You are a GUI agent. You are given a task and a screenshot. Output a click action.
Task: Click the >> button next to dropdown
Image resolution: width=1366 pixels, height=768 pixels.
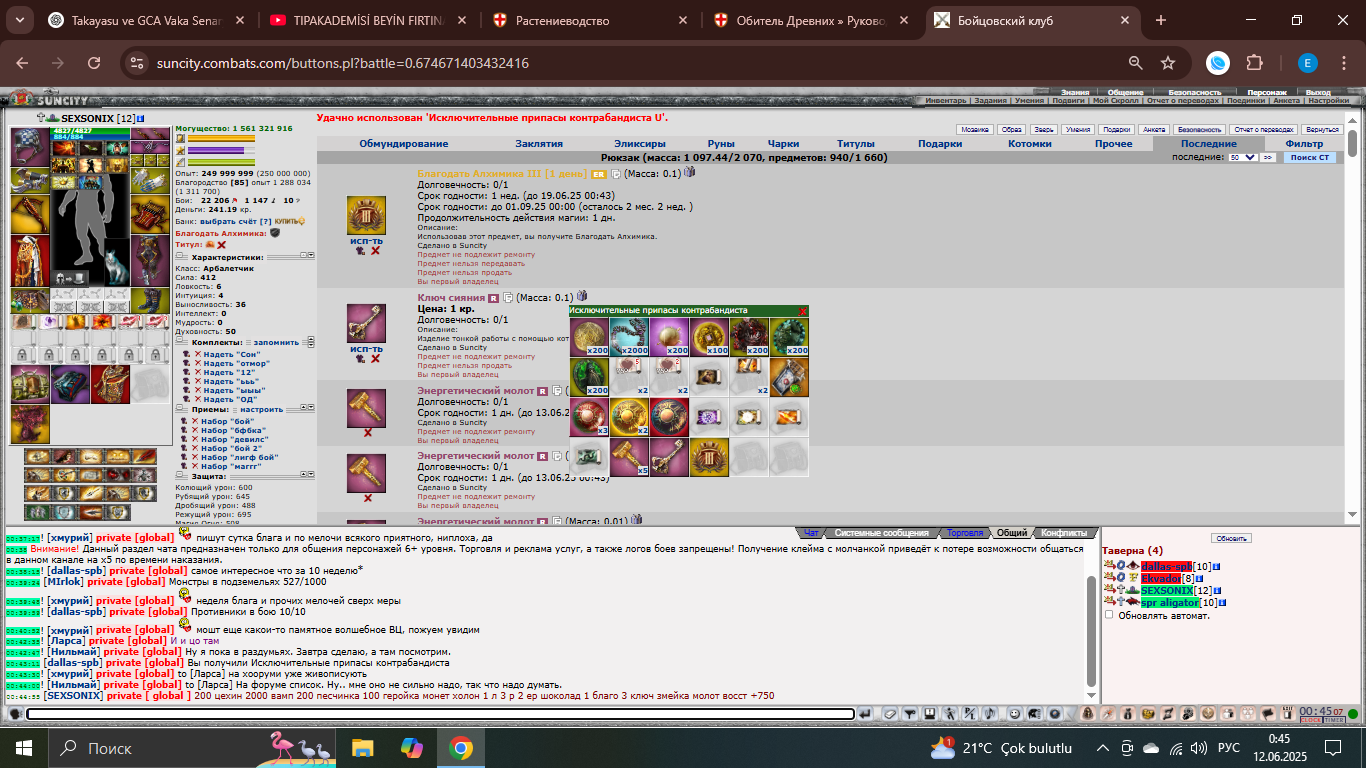[x=1268, y=158]
